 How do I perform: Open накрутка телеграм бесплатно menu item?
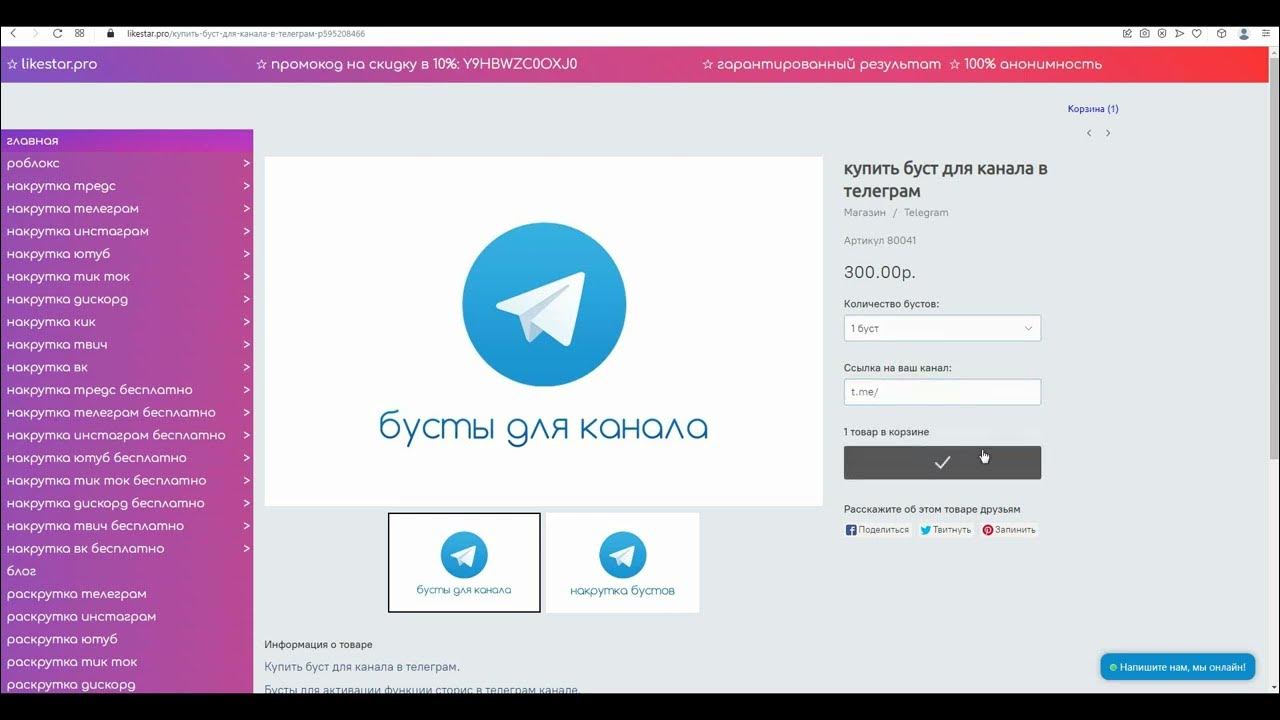[126, 413]
